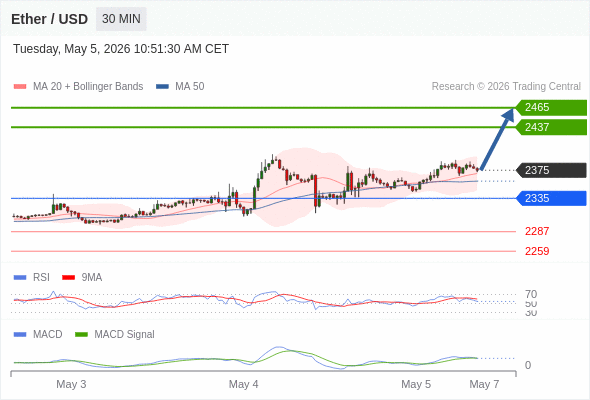Click the blue 2335 pivot price tag
The height and width of the screenshot is (400, 590).
pos(551,198)
